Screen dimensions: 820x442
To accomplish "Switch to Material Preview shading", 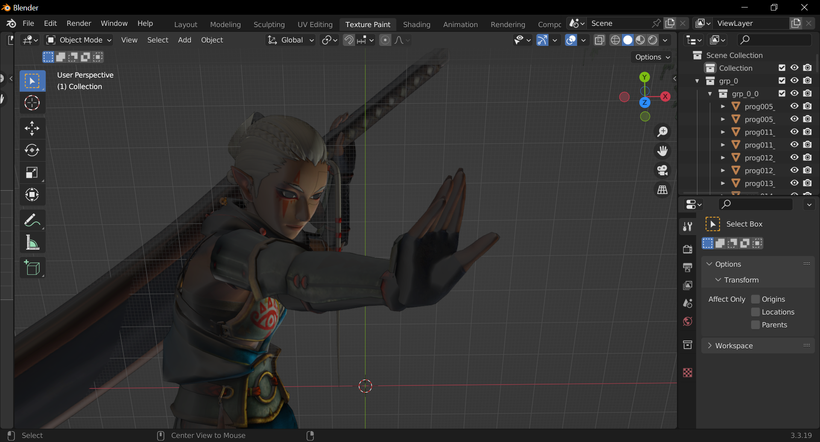I will (x=640, y=40).
